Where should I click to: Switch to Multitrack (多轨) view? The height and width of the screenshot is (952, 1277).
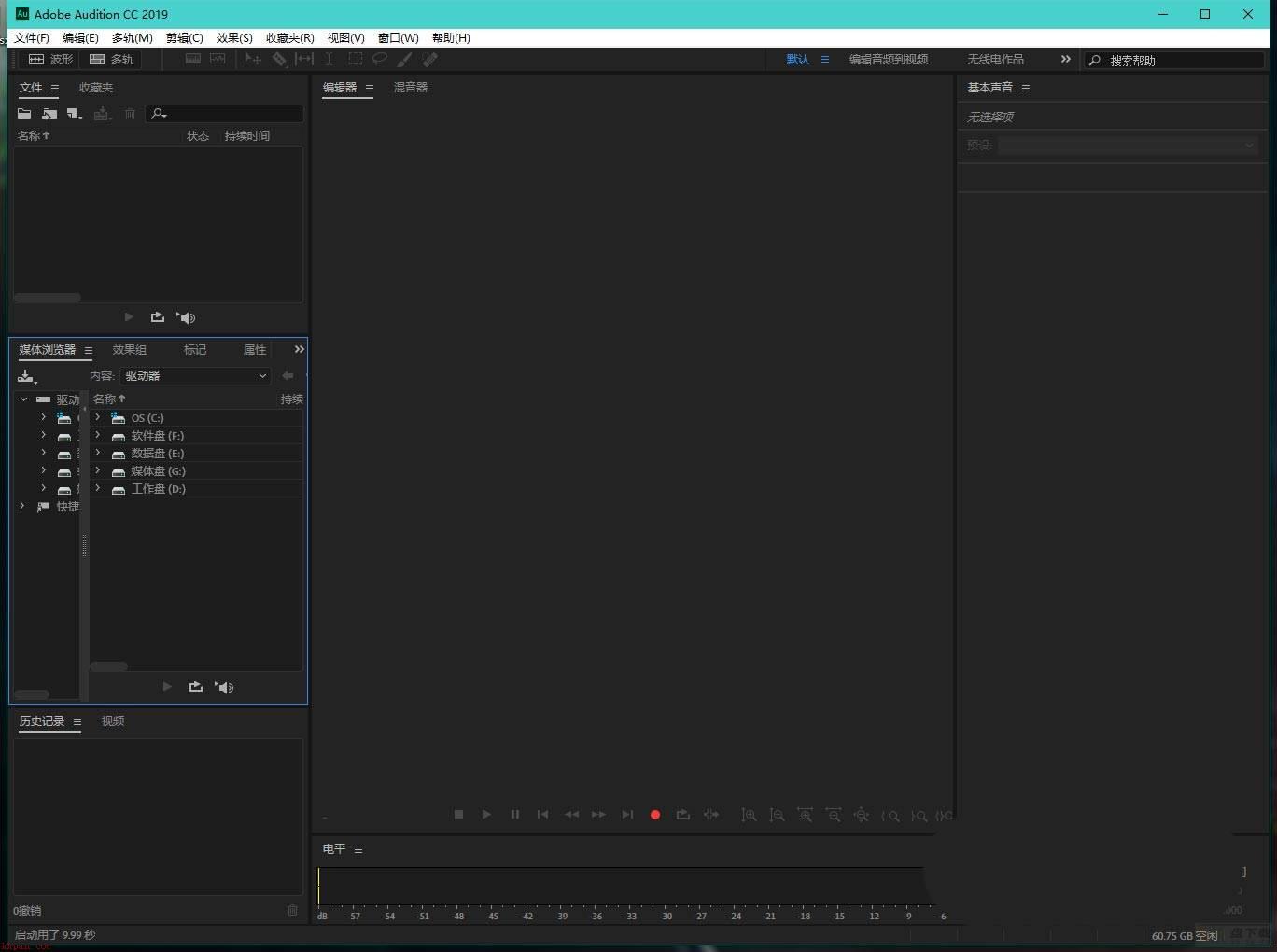[x=111, y=59]
